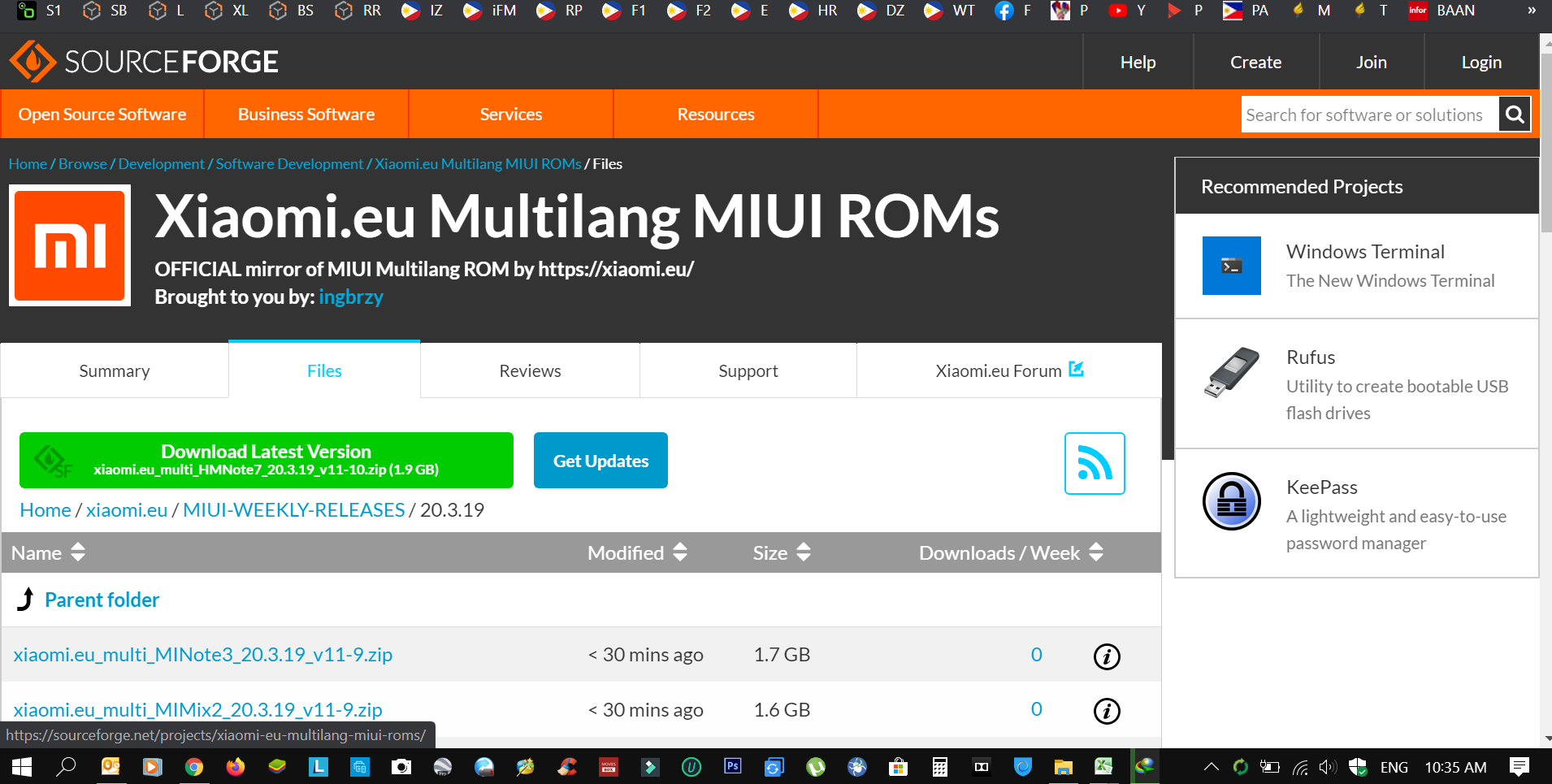Viewport: 1552px width, 784px height.
Task: Open the Resources menu
Action: [x=716, y=114]
